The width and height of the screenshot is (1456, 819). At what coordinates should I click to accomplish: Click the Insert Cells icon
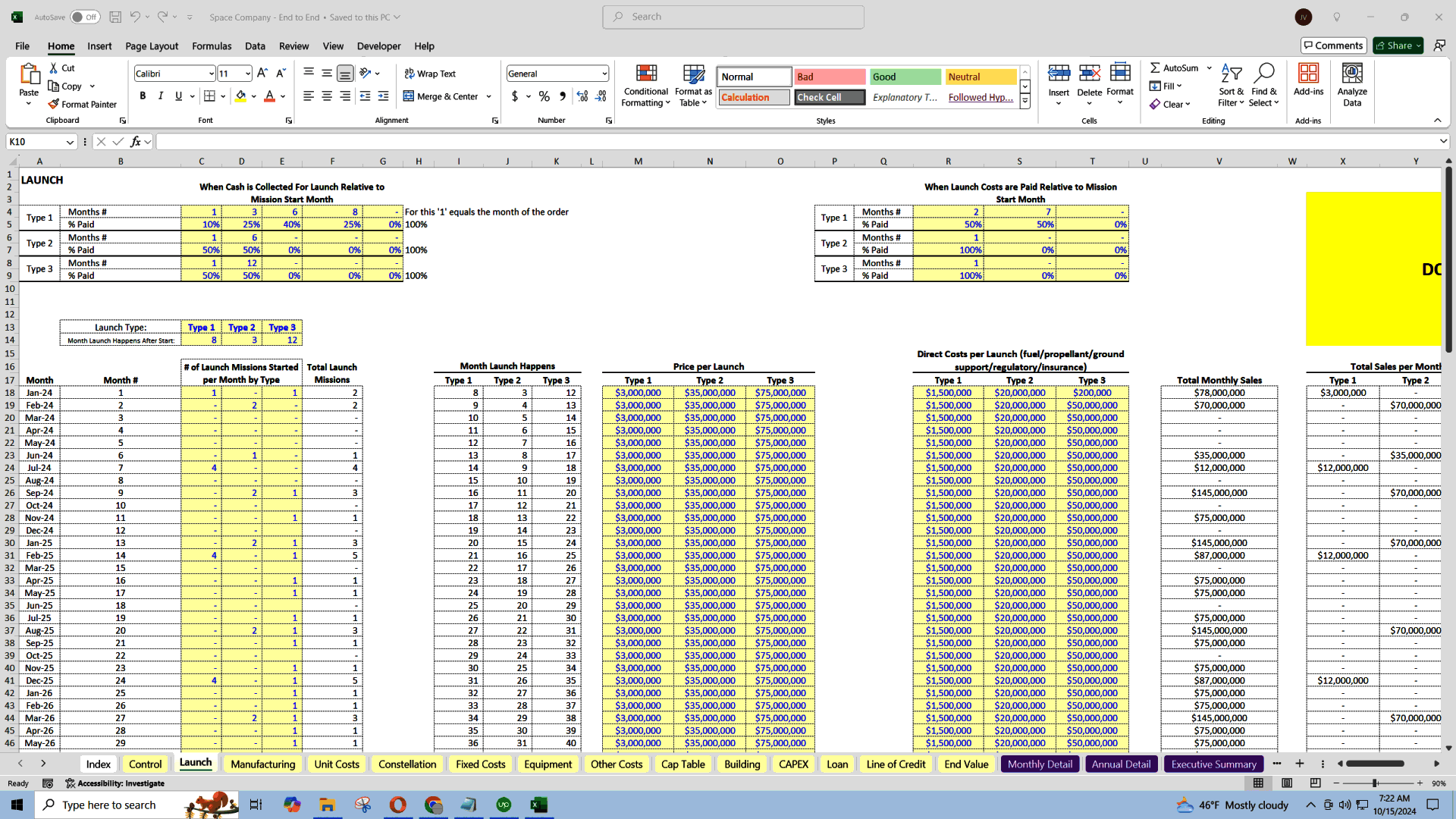(1059, 74)
